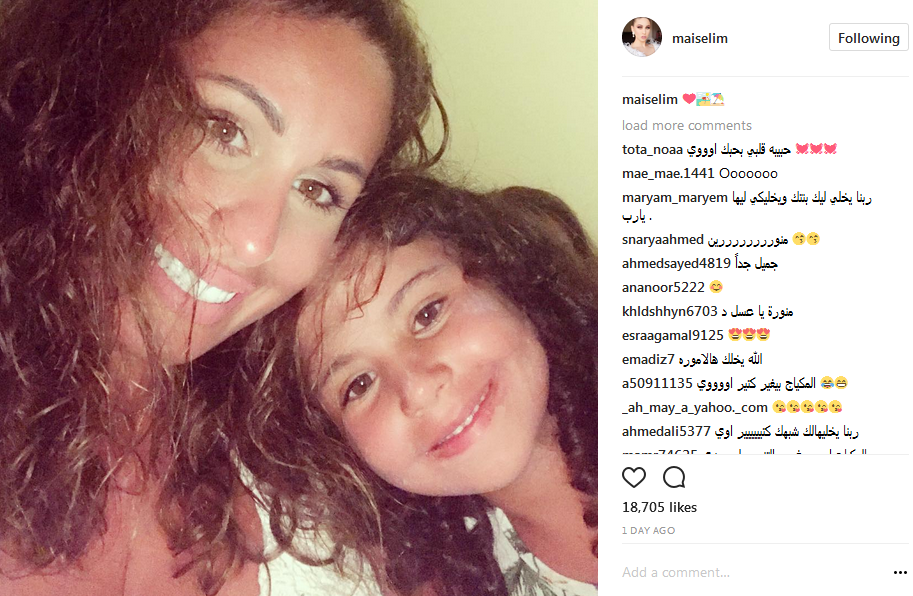Open the three-dots more options menu
This screenshot has width=913, height=596.
pyautogui.click(x=900, y=573)
